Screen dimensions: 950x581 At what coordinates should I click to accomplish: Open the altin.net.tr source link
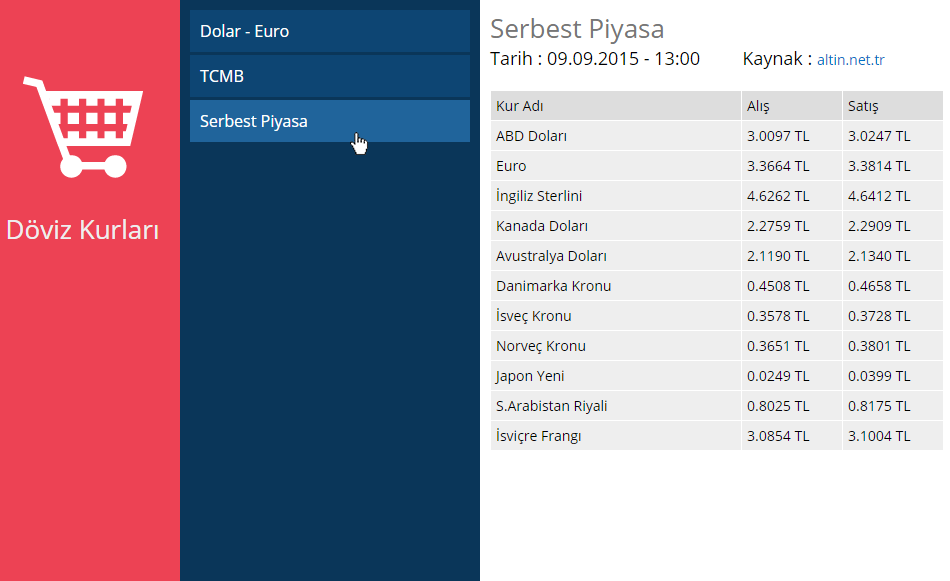851,60
